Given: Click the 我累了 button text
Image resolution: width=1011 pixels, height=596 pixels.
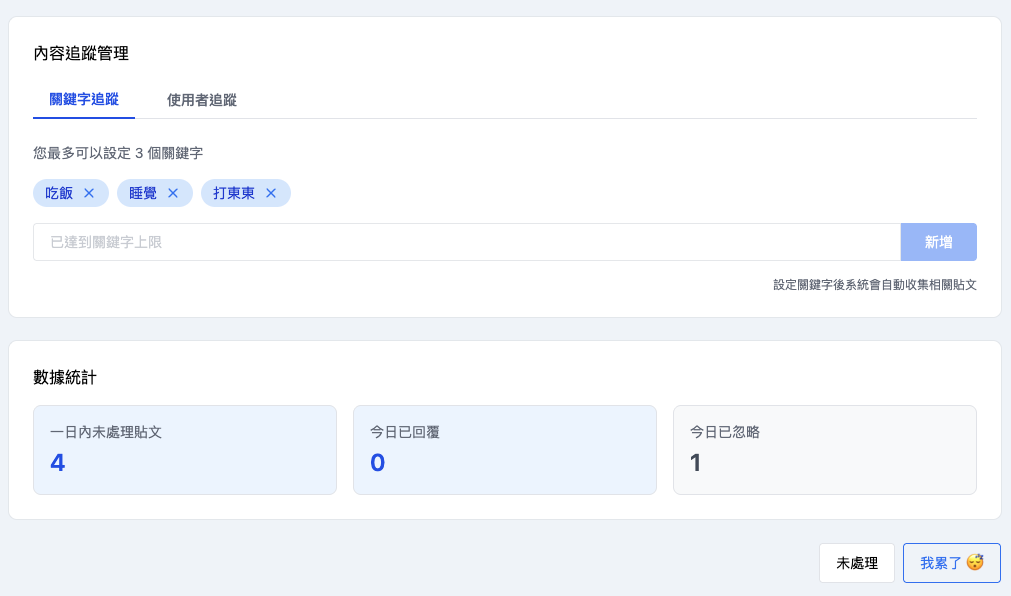Looking at the screenshot, I should click(941, 563).
